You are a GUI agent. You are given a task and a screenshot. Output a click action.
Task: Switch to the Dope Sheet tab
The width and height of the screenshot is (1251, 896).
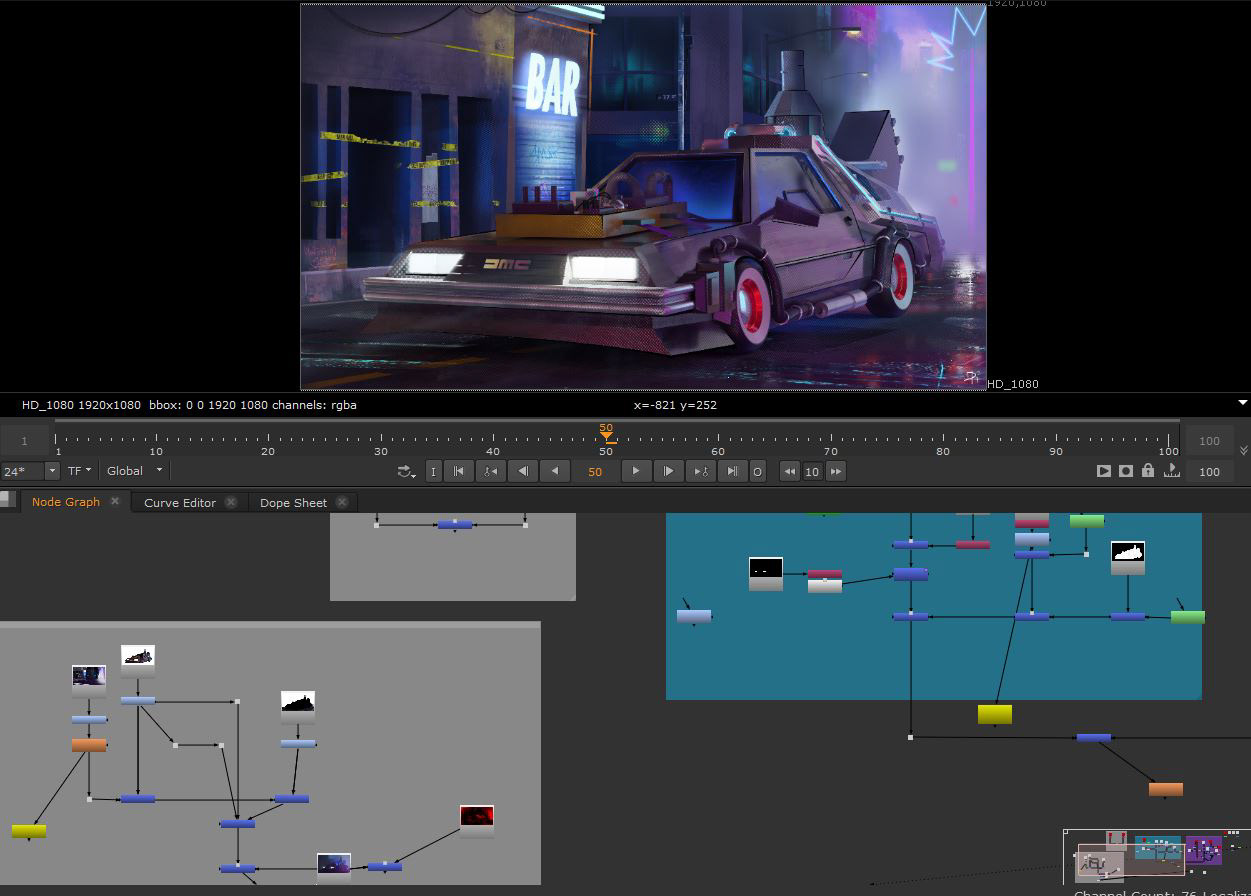click(293, 503)
